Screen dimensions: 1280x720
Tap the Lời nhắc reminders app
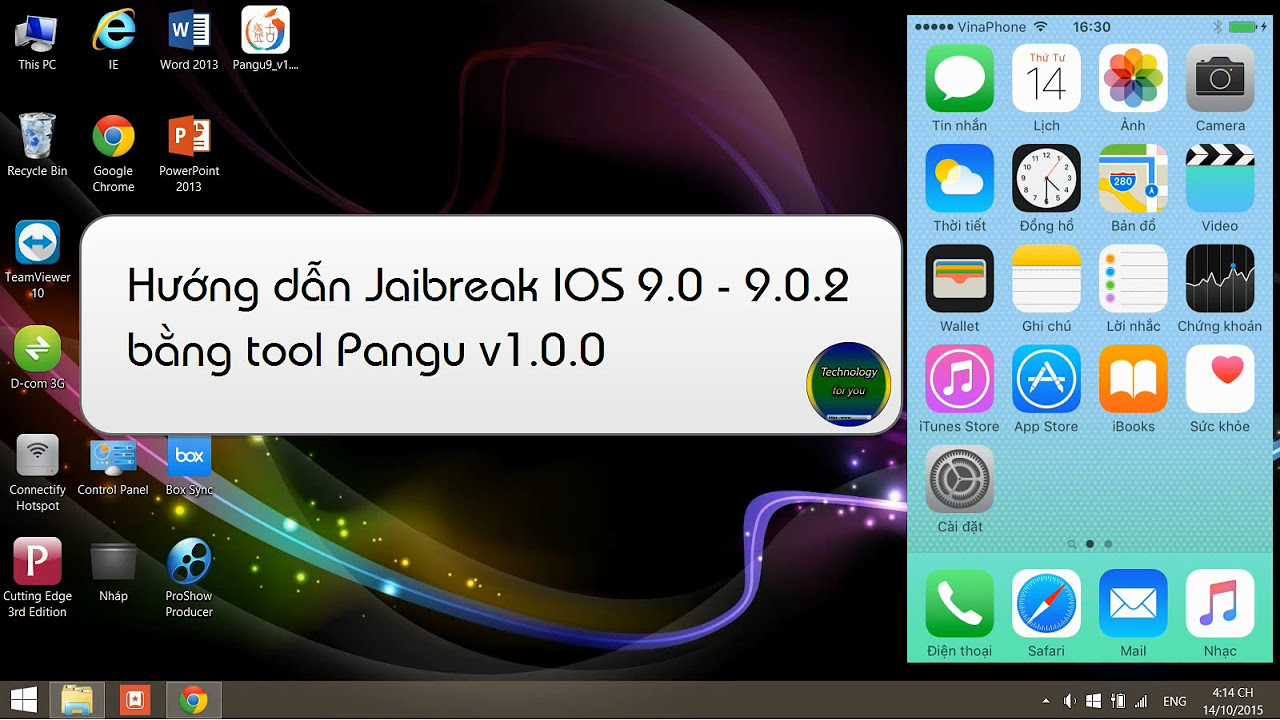click(x=1133, y=278)
